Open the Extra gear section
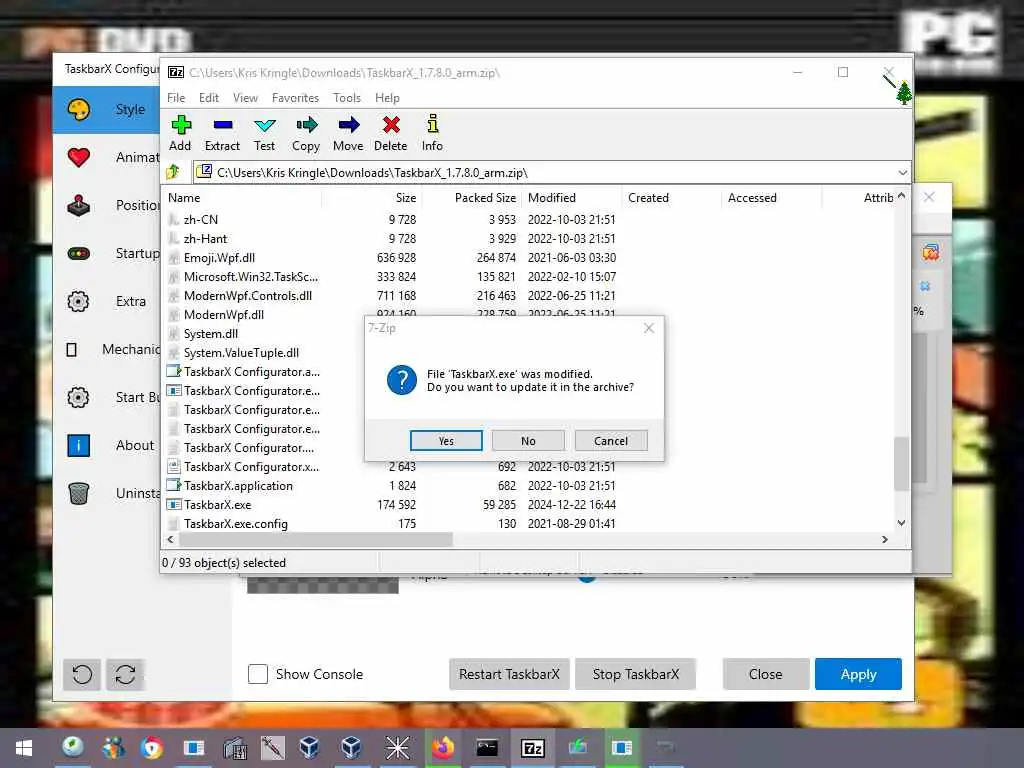1024x768 pixels. (107, 301)
